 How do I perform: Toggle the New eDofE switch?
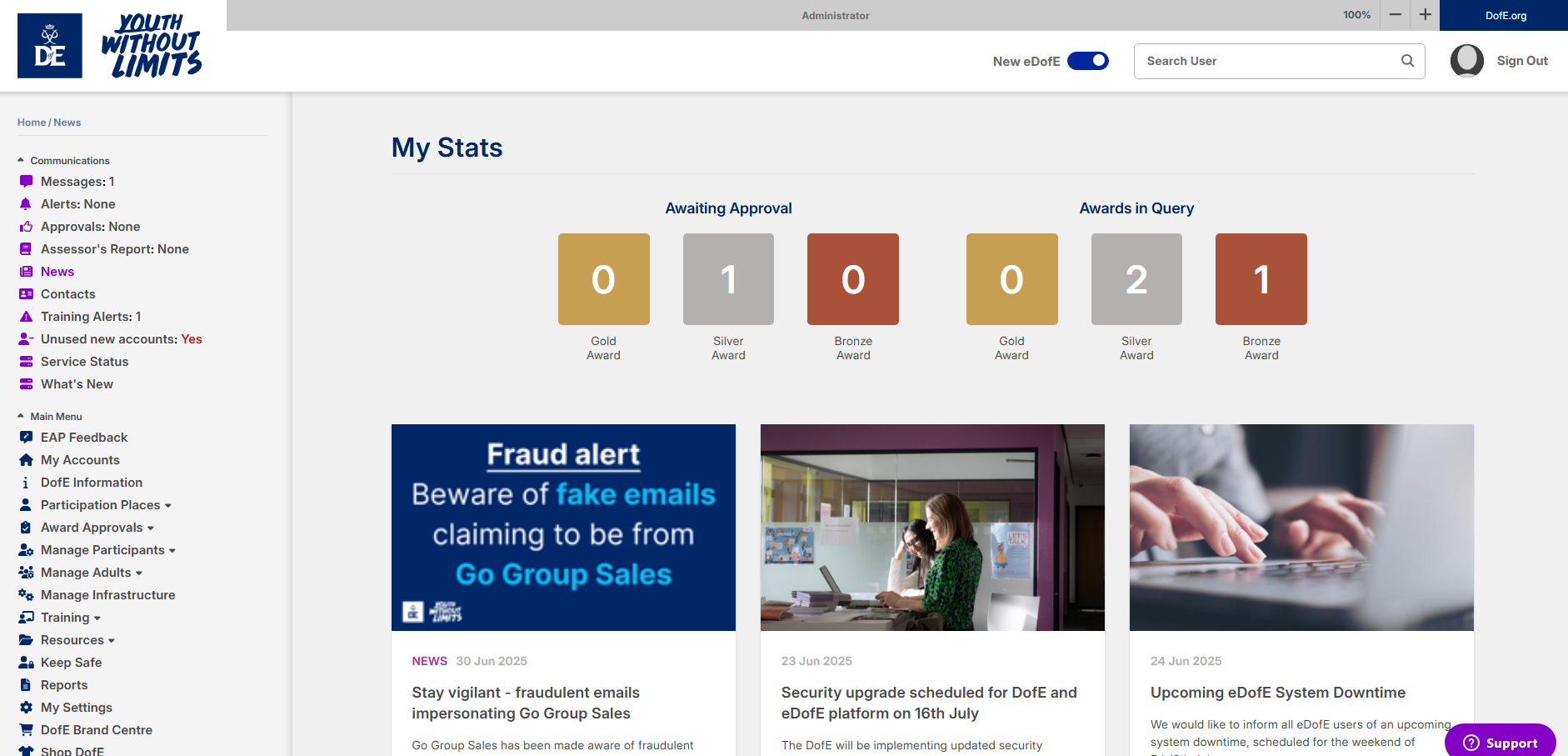[x=1088, y=61]
